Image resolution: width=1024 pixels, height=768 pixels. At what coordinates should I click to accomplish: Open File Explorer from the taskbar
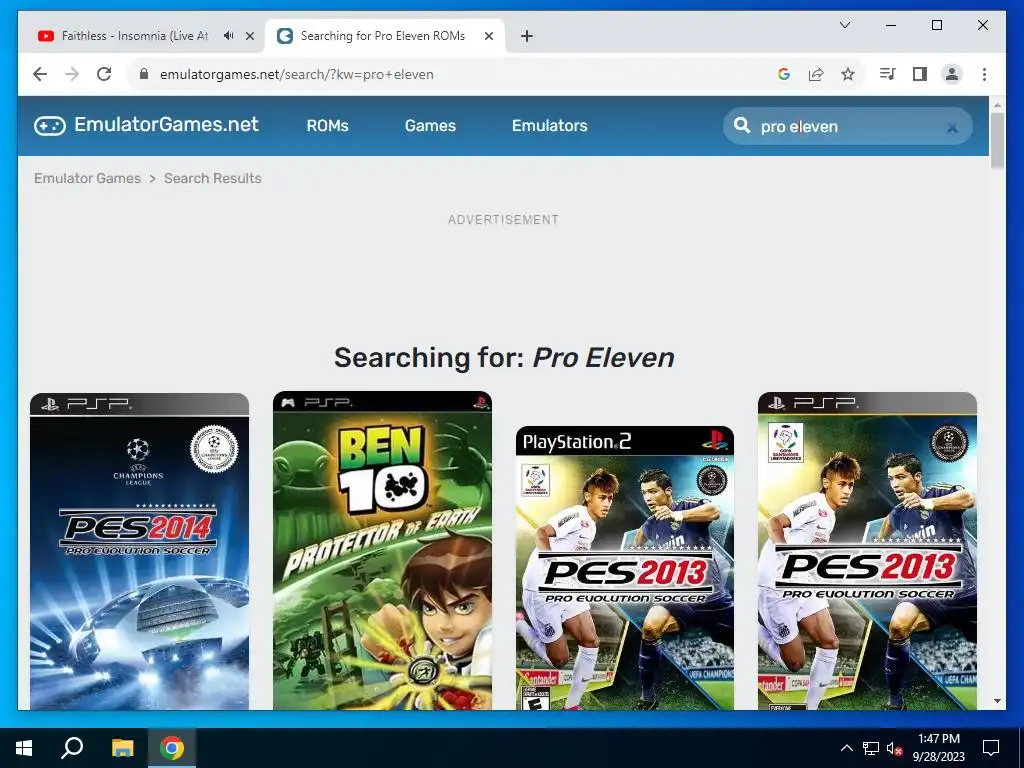click(122, 748)
